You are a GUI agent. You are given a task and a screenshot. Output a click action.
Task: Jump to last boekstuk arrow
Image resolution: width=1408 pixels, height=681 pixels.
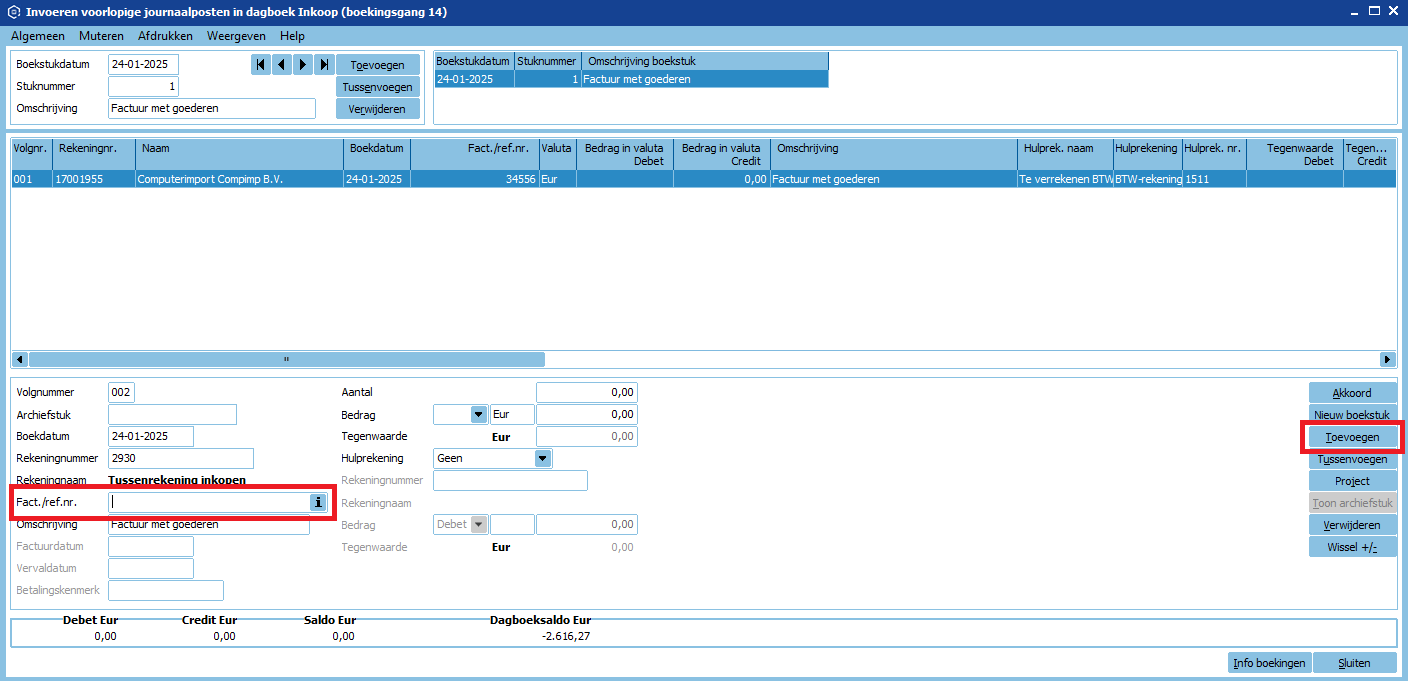point(324,65)
